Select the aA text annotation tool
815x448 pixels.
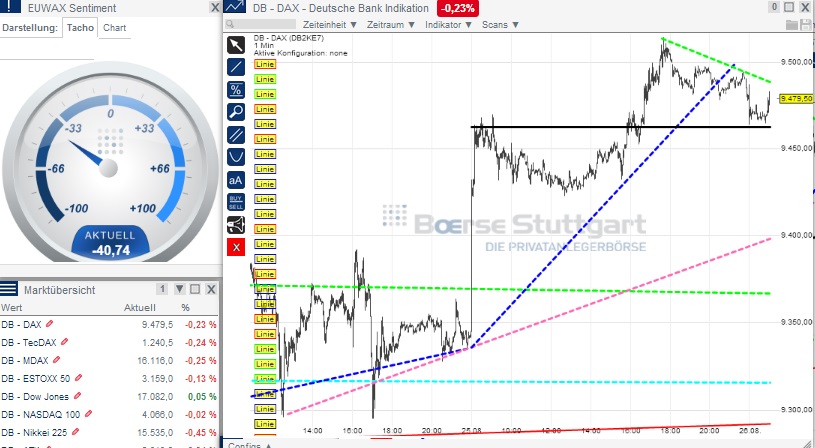click(x=236, y=180)
